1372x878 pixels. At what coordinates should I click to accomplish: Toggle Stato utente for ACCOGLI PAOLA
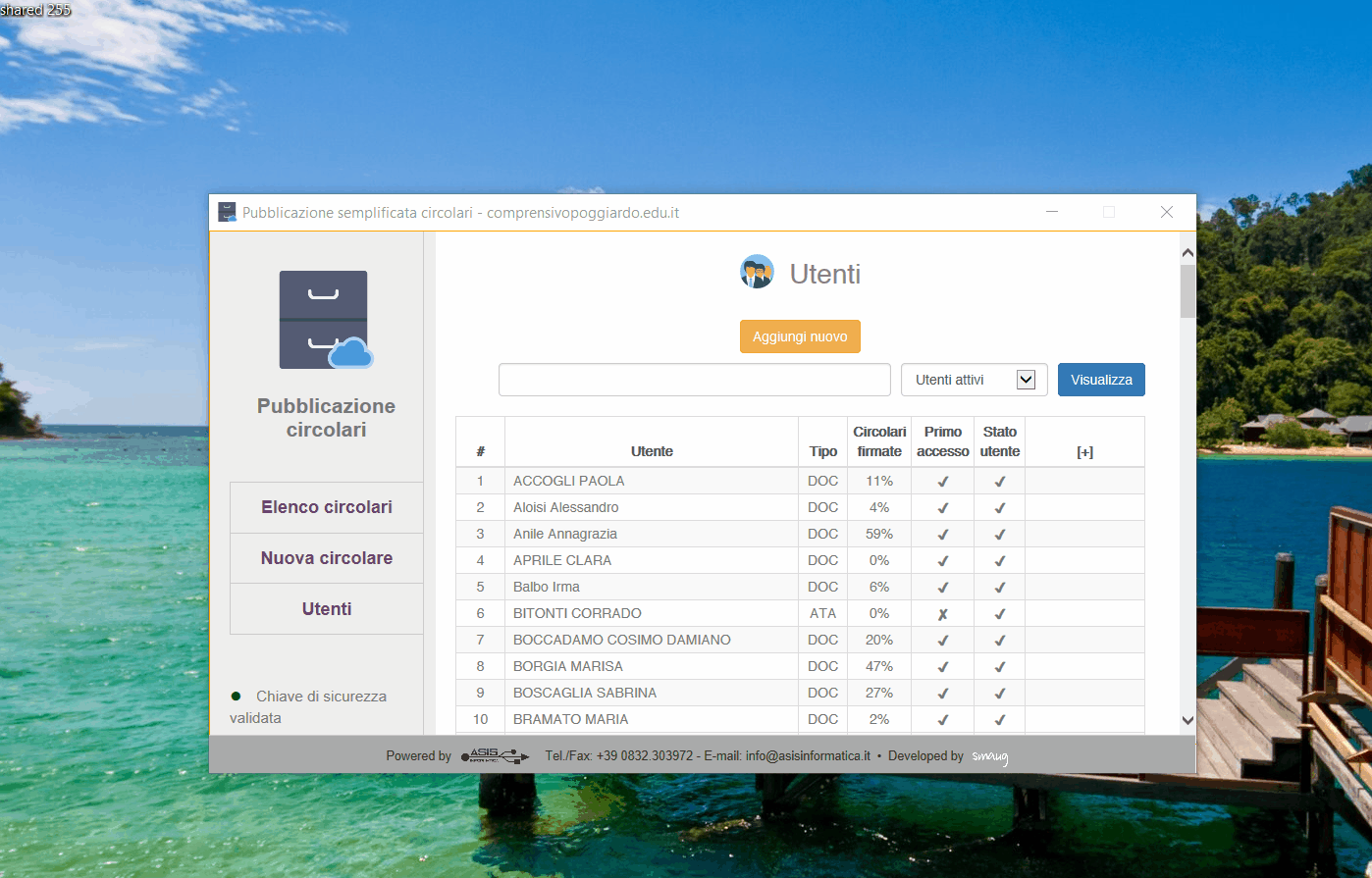pyautogui.click(x=1000, y=482)
